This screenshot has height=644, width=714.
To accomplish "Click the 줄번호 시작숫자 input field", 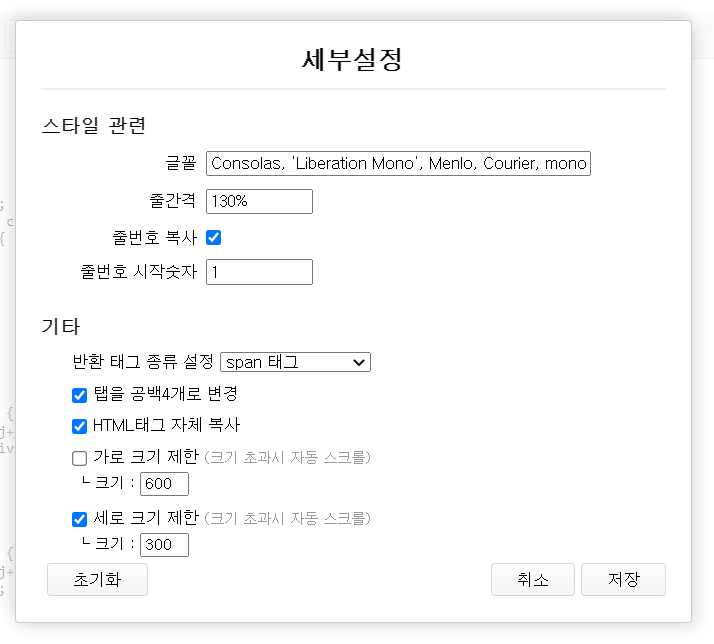I will (x=259, y=272).
